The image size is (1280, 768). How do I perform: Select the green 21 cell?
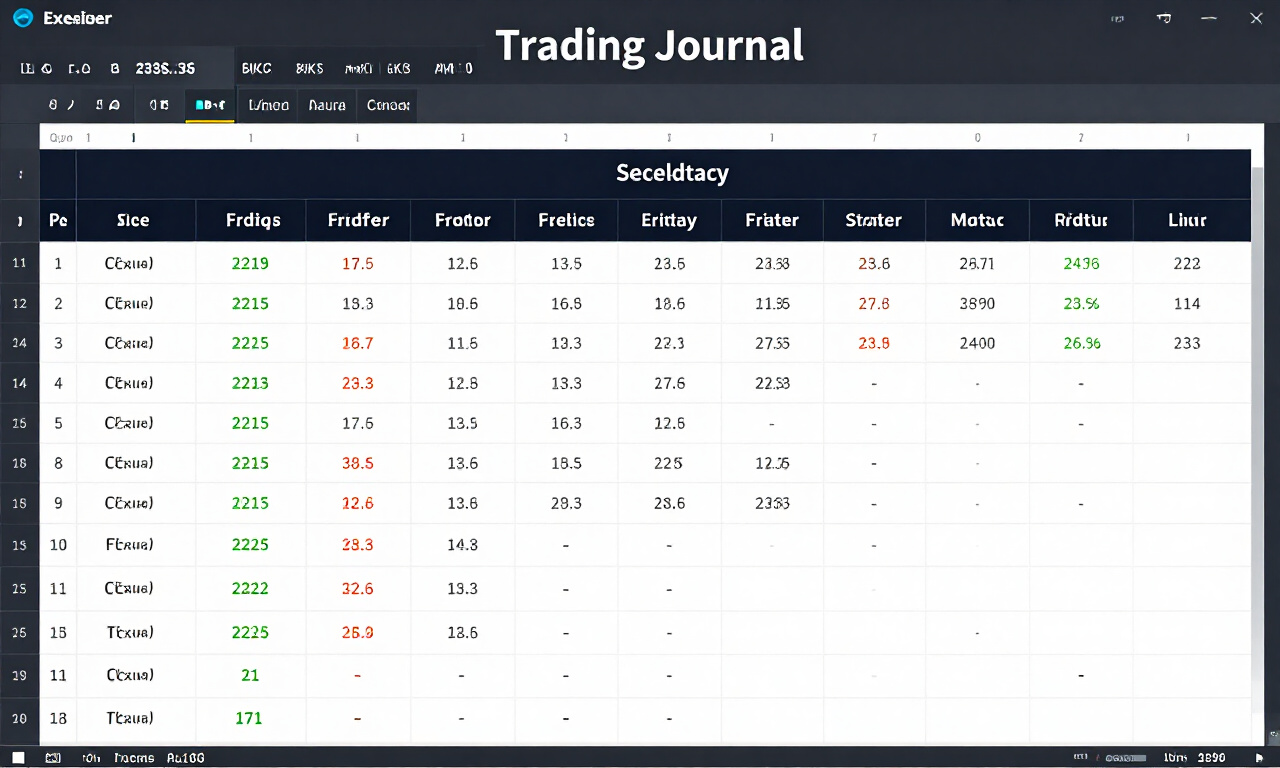click(x=250, y=676)
